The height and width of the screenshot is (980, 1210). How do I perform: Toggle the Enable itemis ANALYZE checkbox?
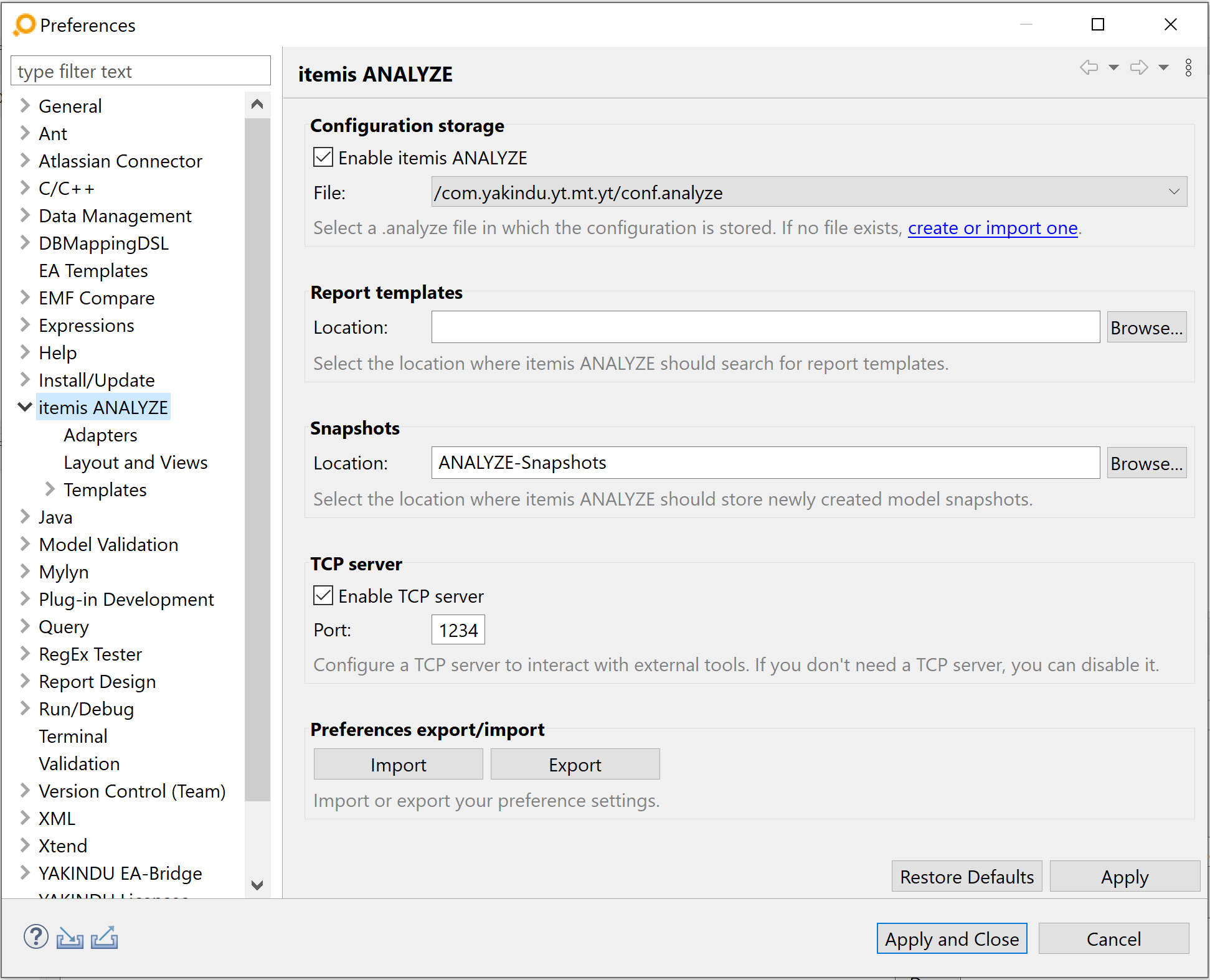323,157
